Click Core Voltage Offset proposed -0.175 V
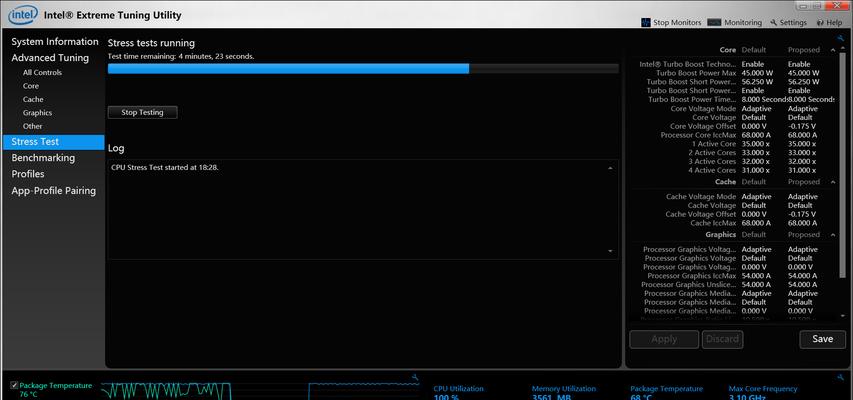Image resolution: width=853 pixels, height=400 pixels. click(802, 126)
